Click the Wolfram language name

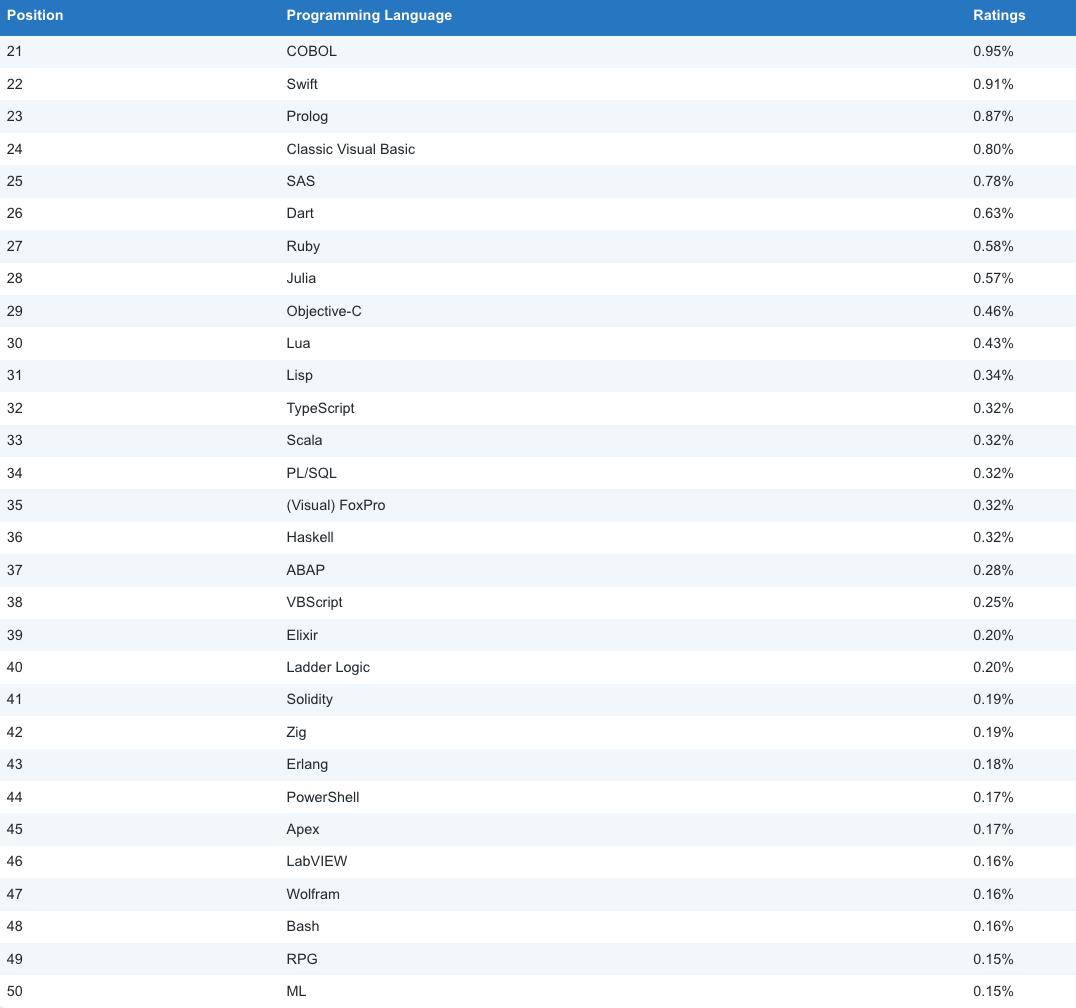(313, 894)
